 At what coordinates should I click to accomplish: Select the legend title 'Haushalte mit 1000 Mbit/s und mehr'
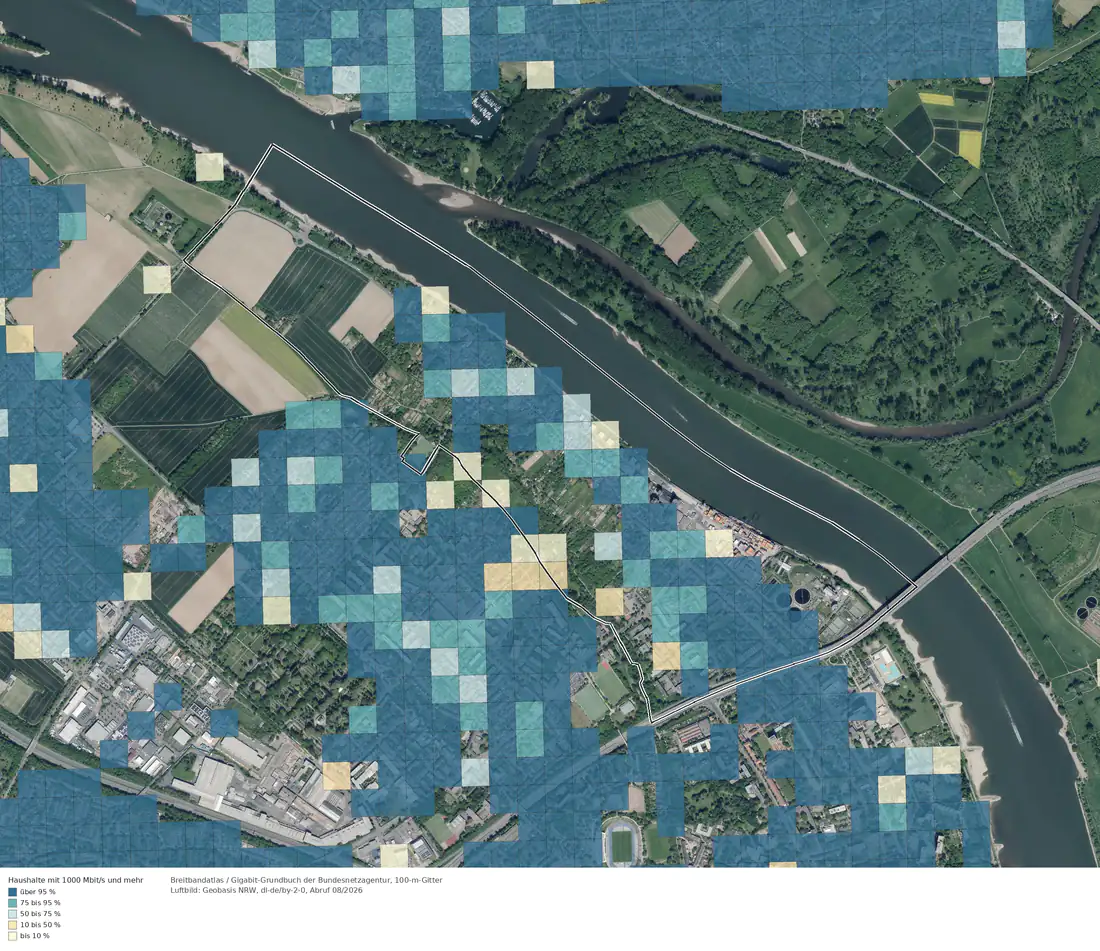[x=76, y=880]
